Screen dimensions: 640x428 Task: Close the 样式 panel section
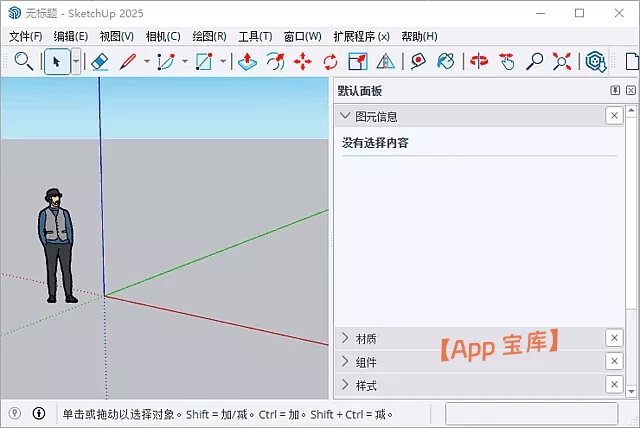coord(614,385)
